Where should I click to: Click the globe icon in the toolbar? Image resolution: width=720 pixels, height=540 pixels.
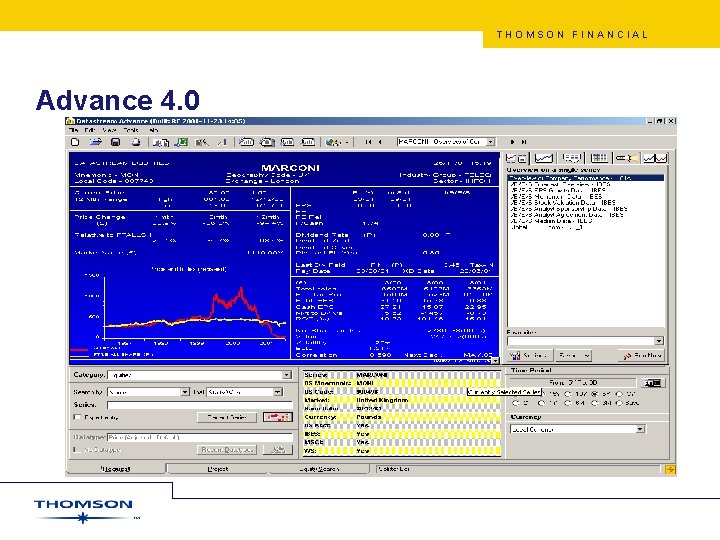click(333, 142)
